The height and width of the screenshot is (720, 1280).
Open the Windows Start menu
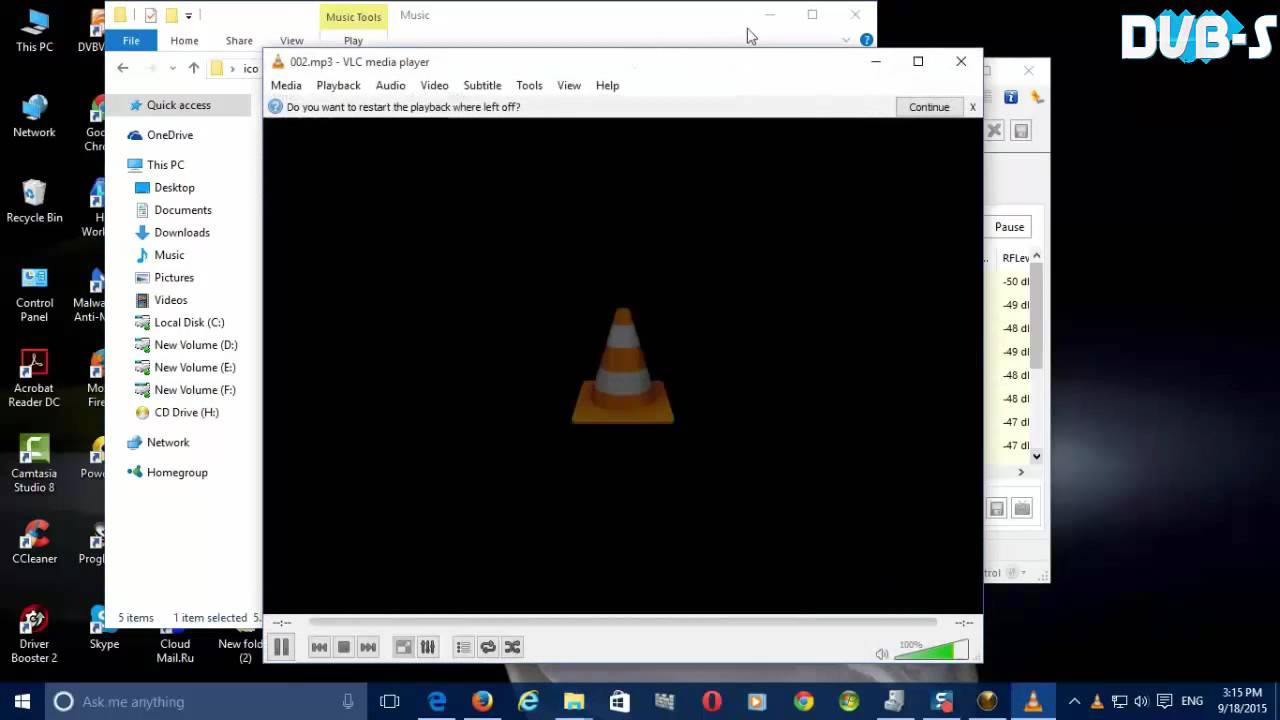(x=23, y=701)
